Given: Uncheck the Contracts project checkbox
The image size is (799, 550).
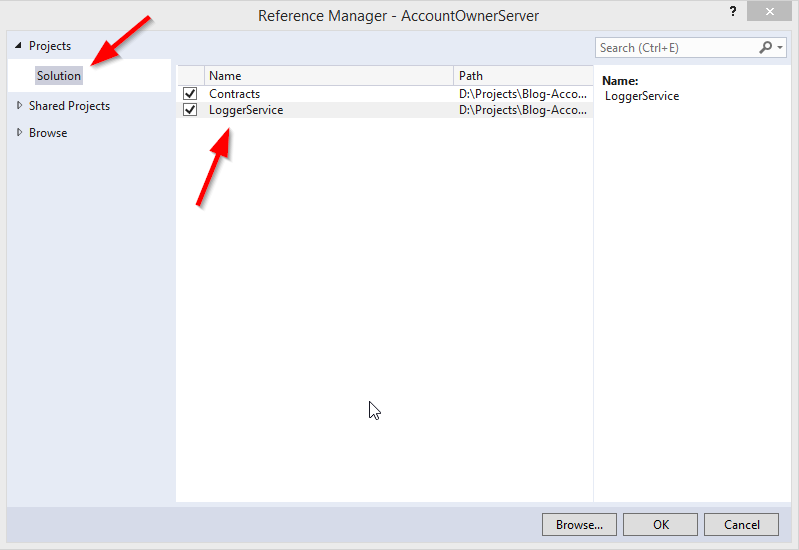Looking at the screenshot, I should click(x=190, y=94).
